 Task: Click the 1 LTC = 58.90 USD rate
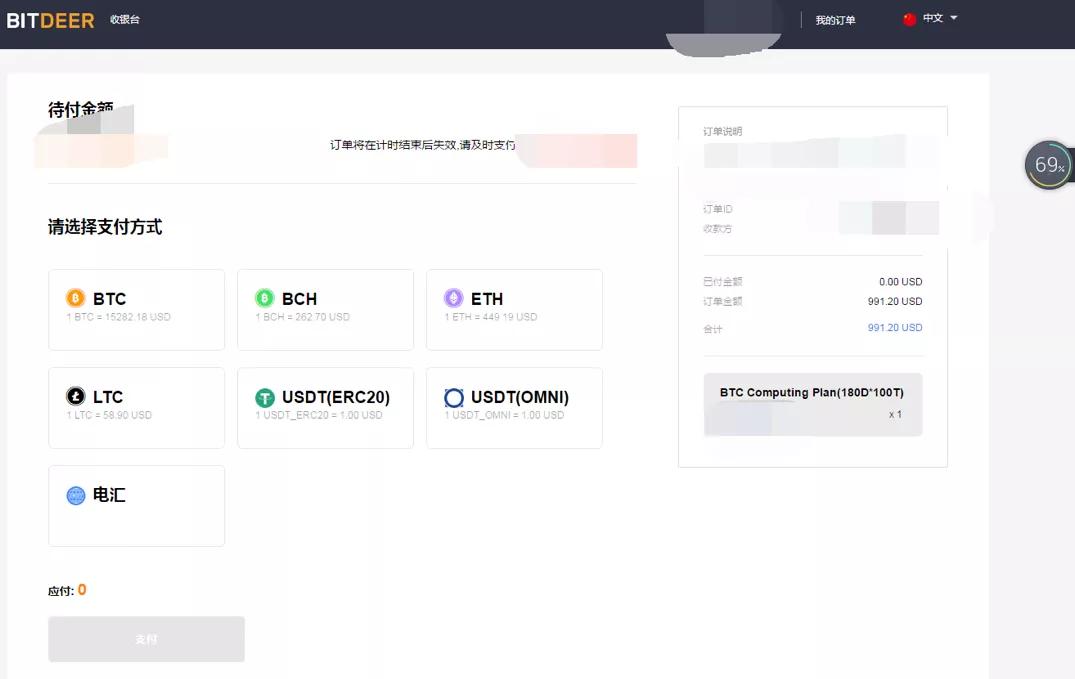point(109,415)
